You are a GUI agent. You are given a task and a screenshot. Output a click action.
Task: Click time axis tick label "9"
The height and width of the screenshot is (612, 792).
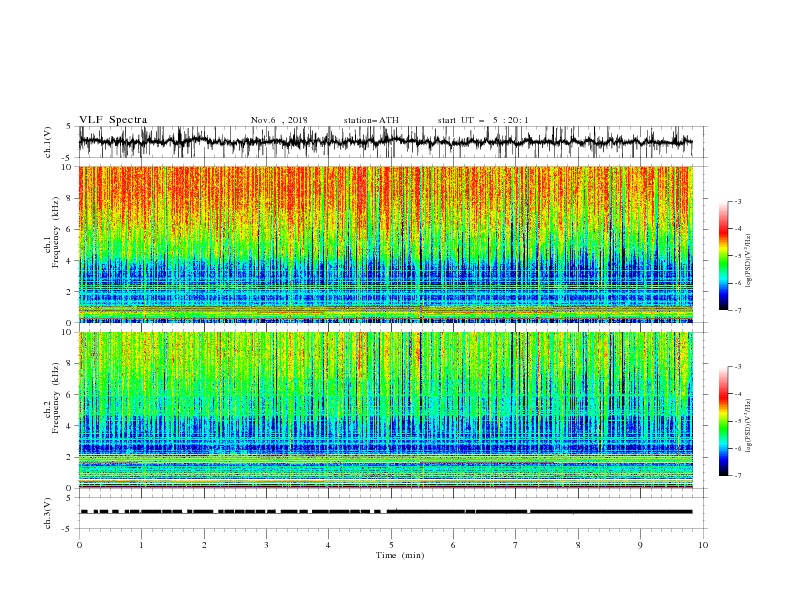coord(640,545)
